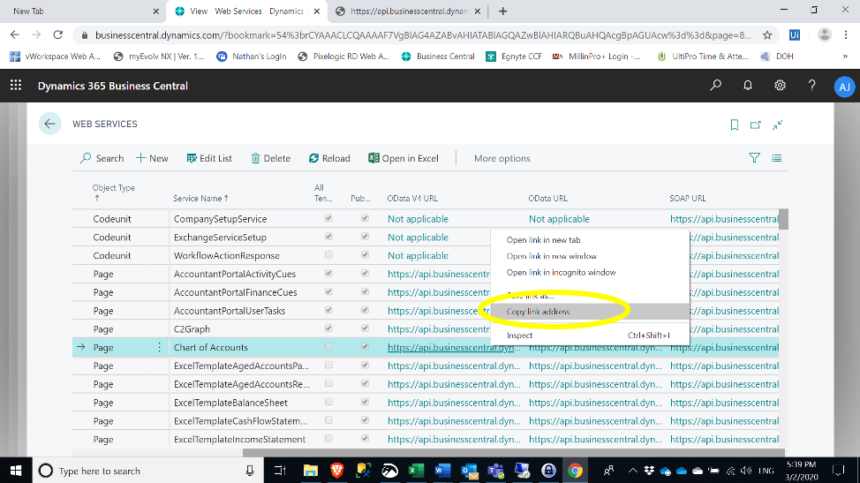Viewport: 860px width, 483px height.
Task: Open File Explorer from taskbar
Action: point(310,470)
